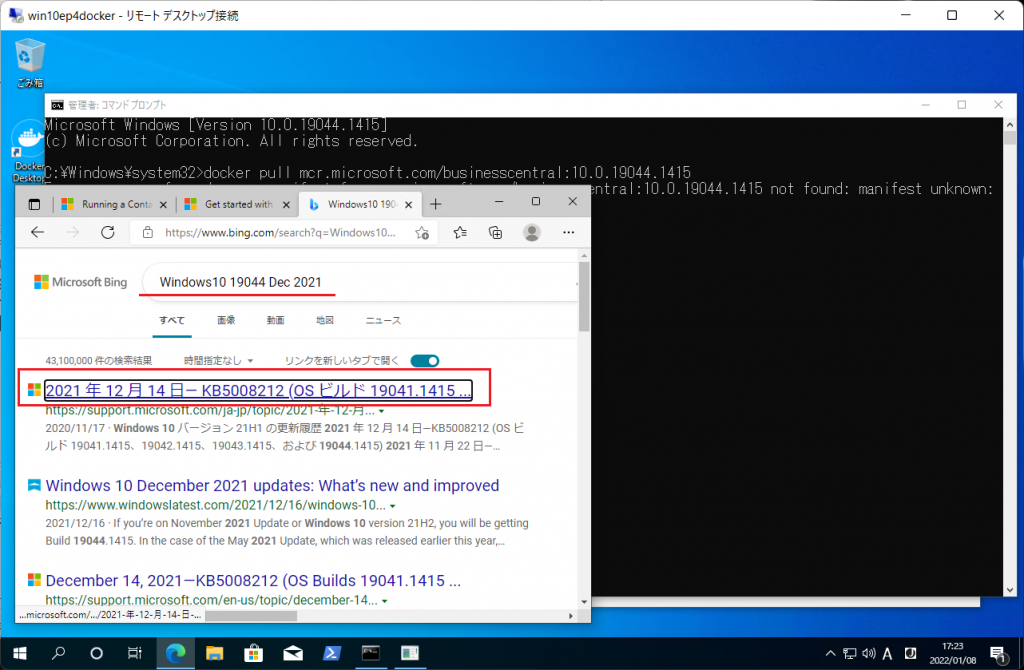Screen dimensions: 1024x670
Task: Open 'Windows 10 December 2021 updates' result
Action: coord(272,485)
